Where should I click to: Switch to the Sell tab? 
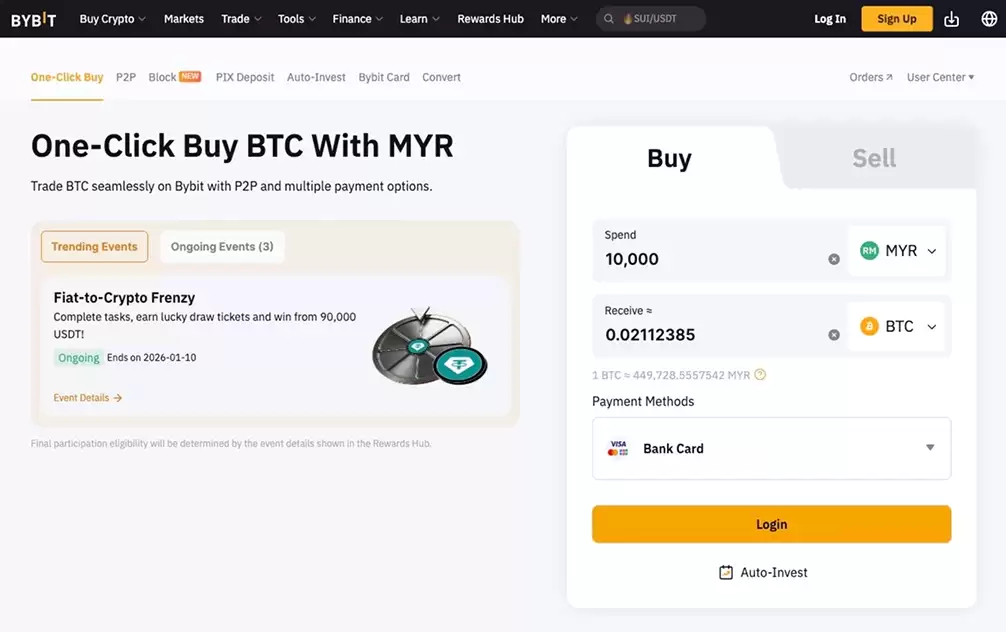tap(873, 157)
